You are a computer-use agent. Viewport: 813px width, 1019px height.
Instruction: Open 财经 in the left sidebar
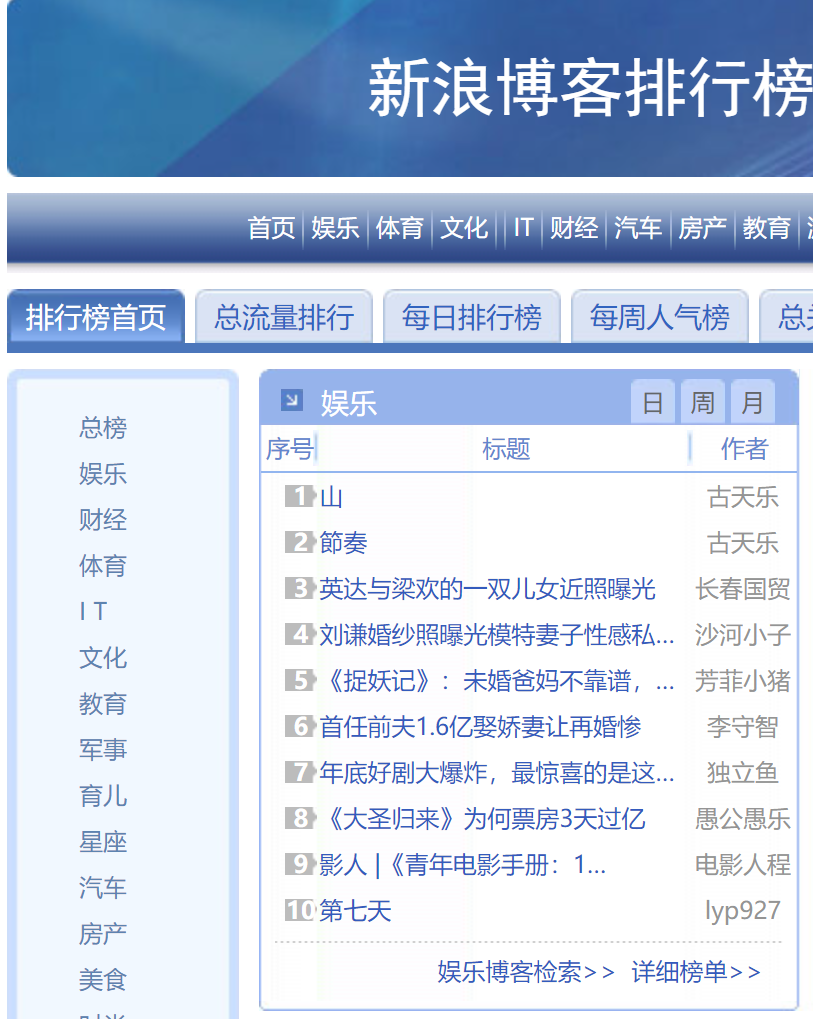click(x=103, y=520)
